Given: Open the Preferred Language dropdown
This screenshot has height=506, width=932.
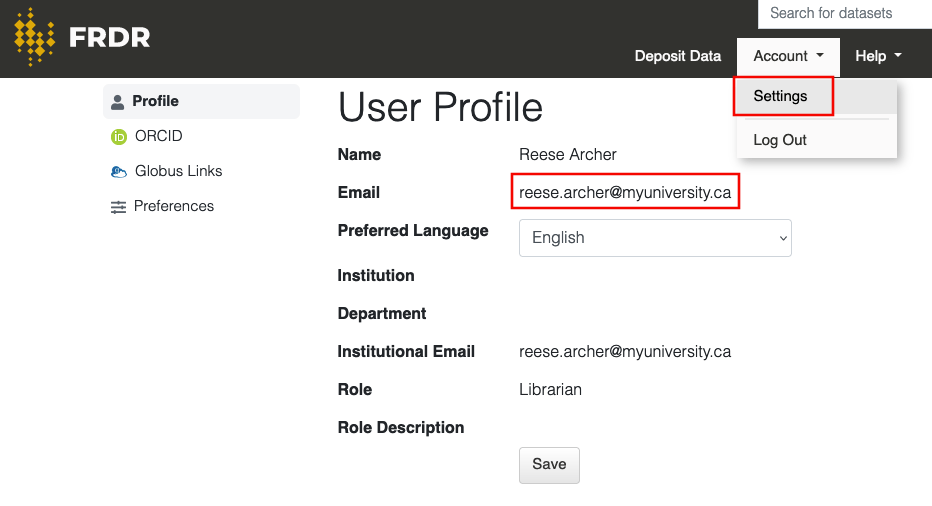Looking at the screenshot, I should click(655, 238).
